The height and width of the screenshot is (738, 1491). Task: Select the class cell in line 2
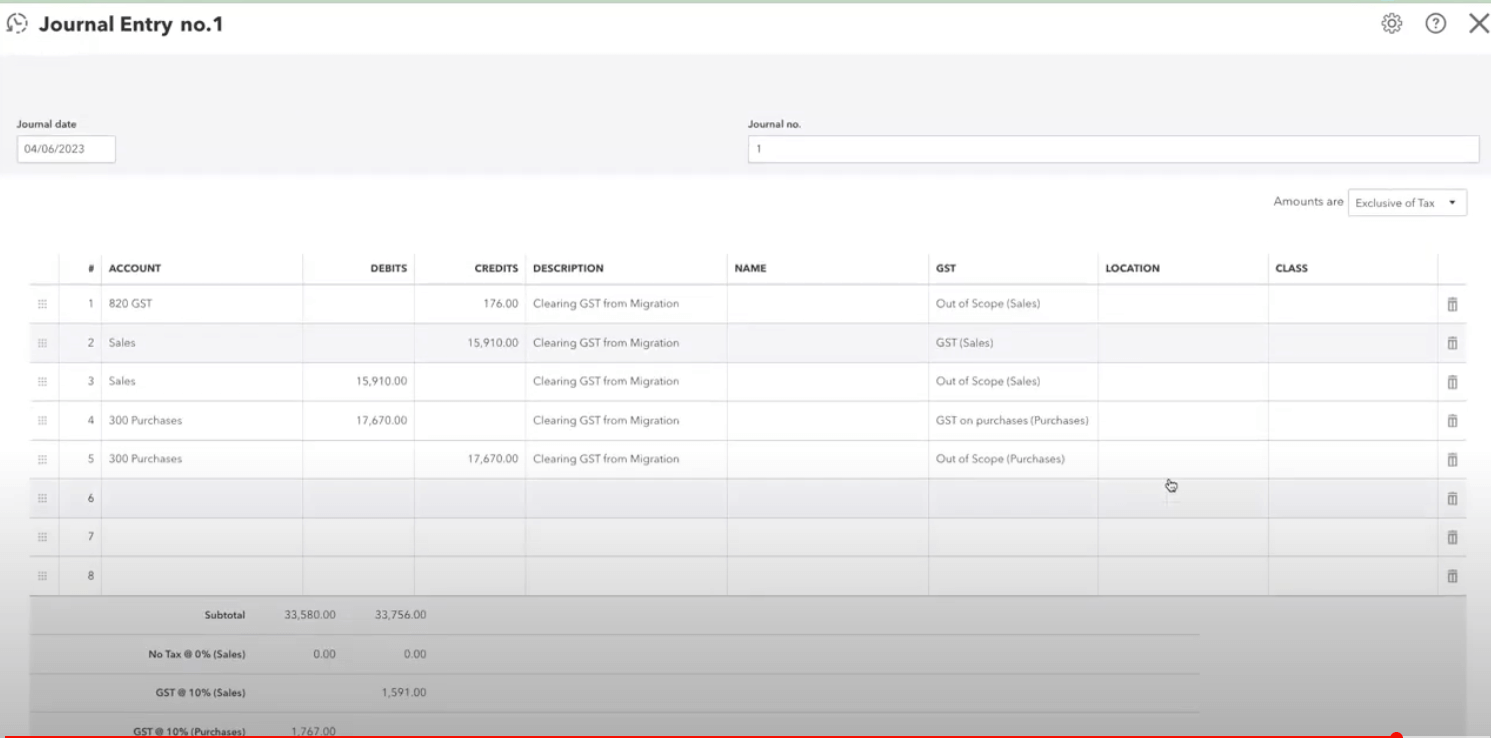click(1353, 343)
